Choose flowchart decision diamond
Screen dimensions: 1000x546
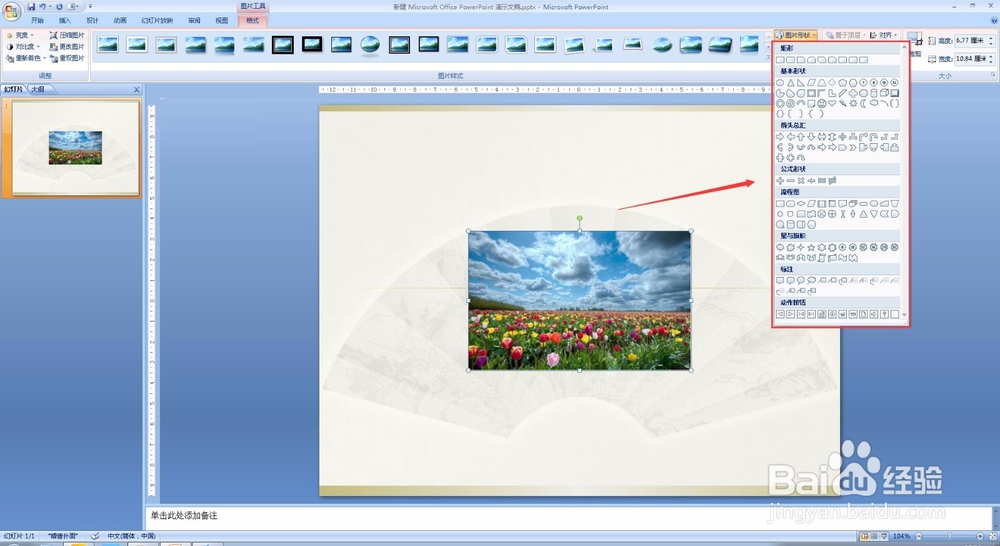click(801, 203)
